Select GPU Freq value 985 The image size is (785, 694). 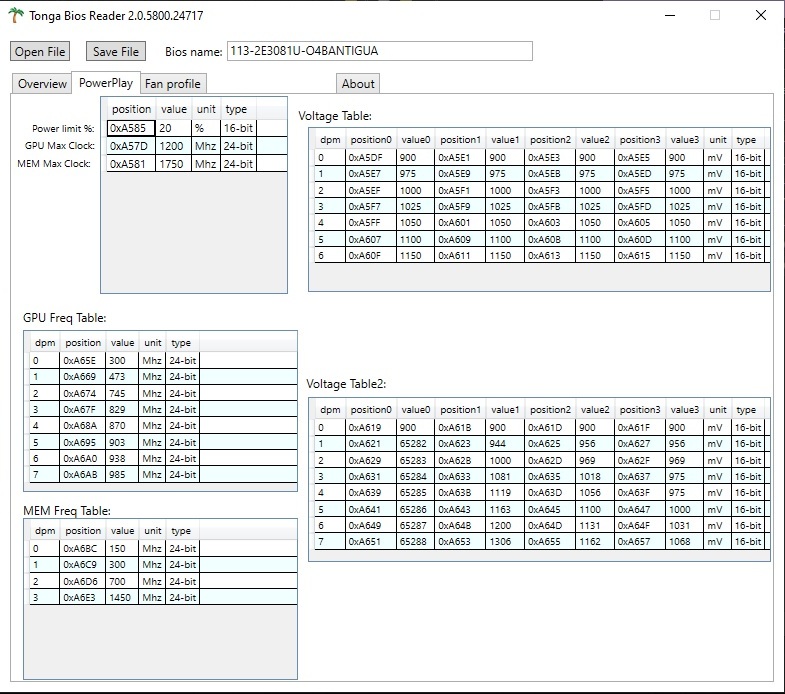point(122,475)
